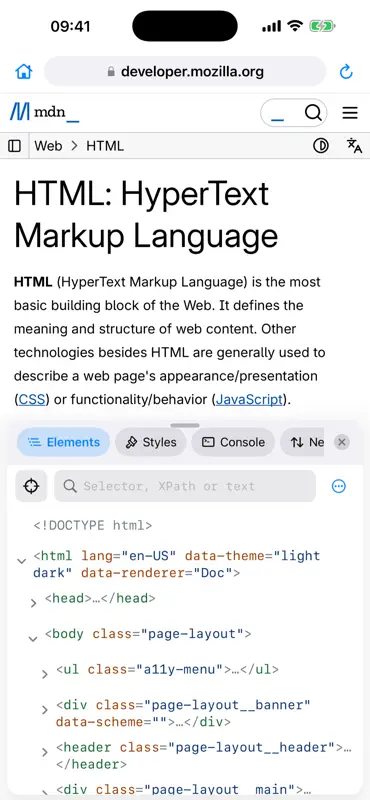Open the CSS link in the paragraph

coord(32,399)
